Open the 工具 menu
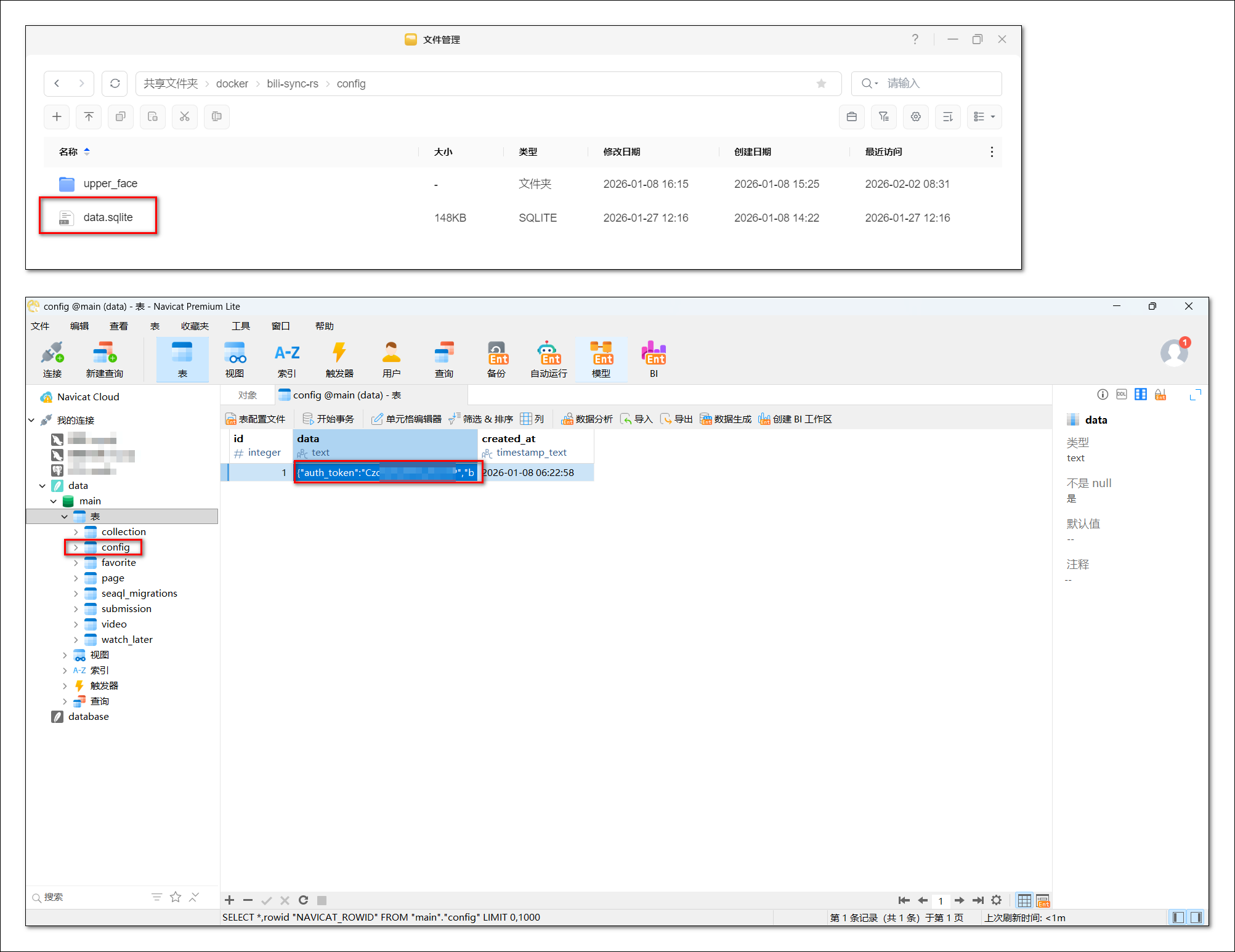 [240, 326]
